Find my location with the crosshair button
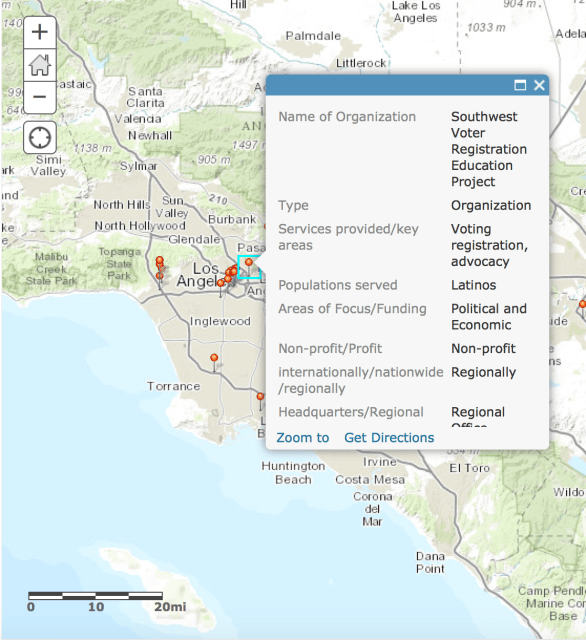The height and width of the screenshot is (640, 586). (40, 138)
